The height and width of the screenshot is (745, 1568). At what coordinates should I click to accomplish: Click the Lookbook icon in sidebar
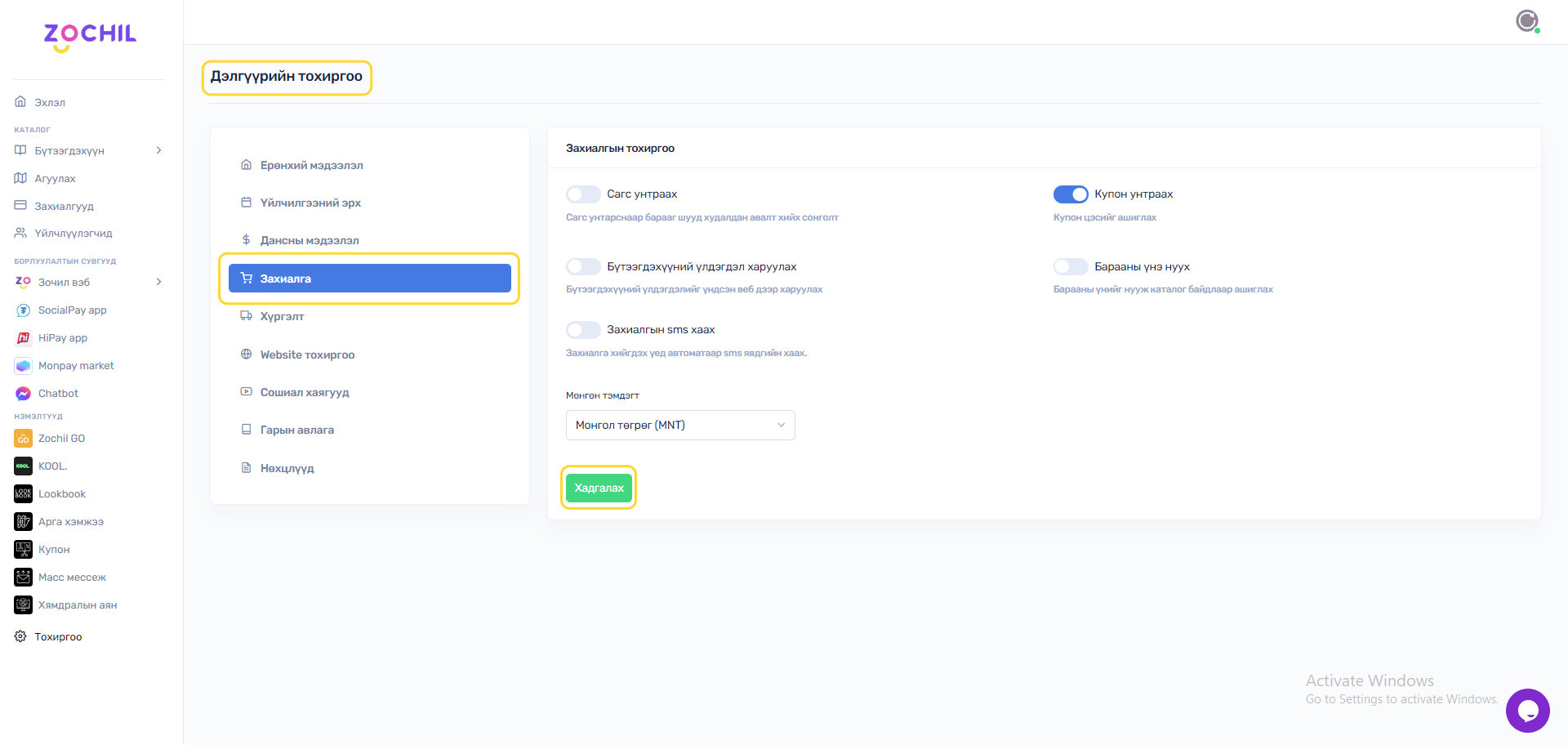(x=23, y=494)
